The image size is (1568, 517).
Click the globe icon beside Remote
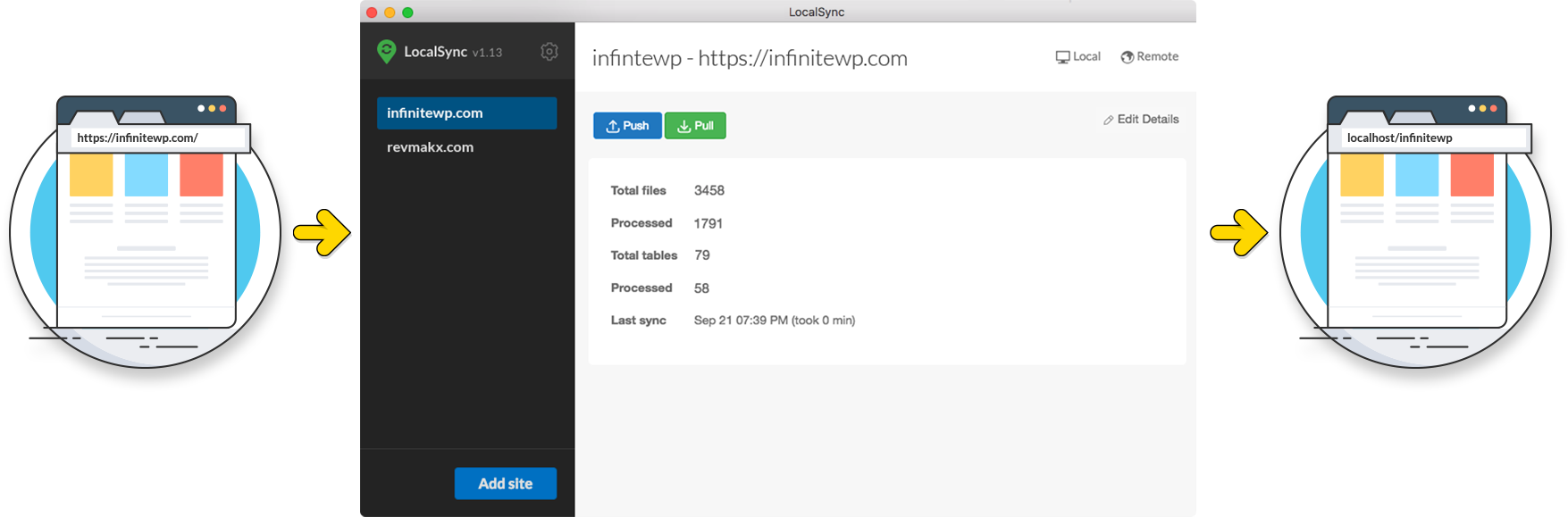1128,57
